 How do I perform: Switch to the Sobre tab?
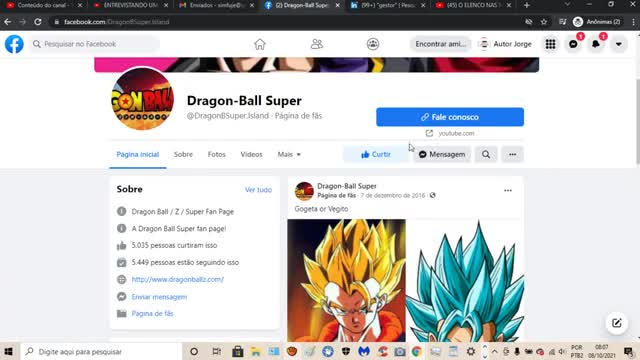(183, 154)
